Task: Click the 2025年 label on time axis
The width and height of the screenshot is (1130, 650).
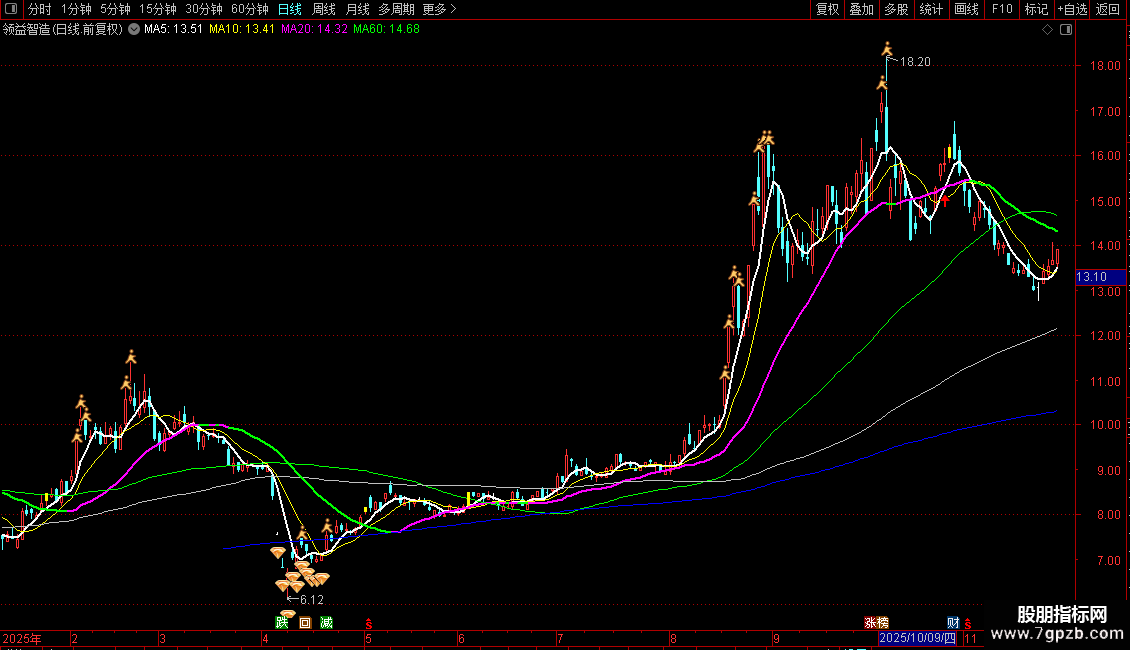Action: (x=22, y=639)
